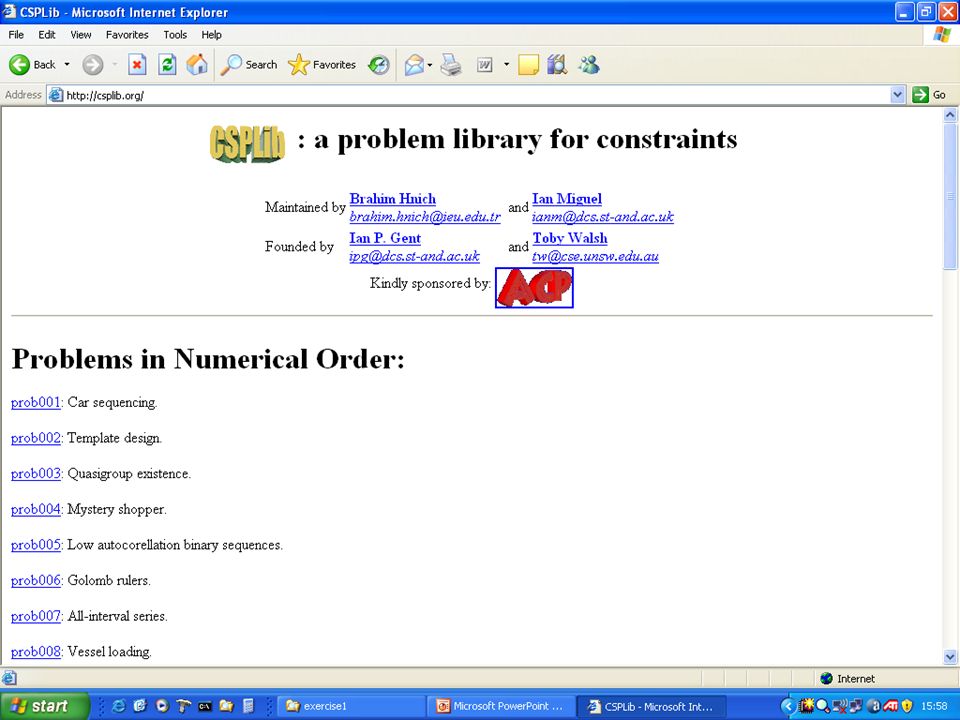Open prob008 Vessel loading link
Viewport: 960px width, 720px height.
pyautogui.click(x=36, y=651)
